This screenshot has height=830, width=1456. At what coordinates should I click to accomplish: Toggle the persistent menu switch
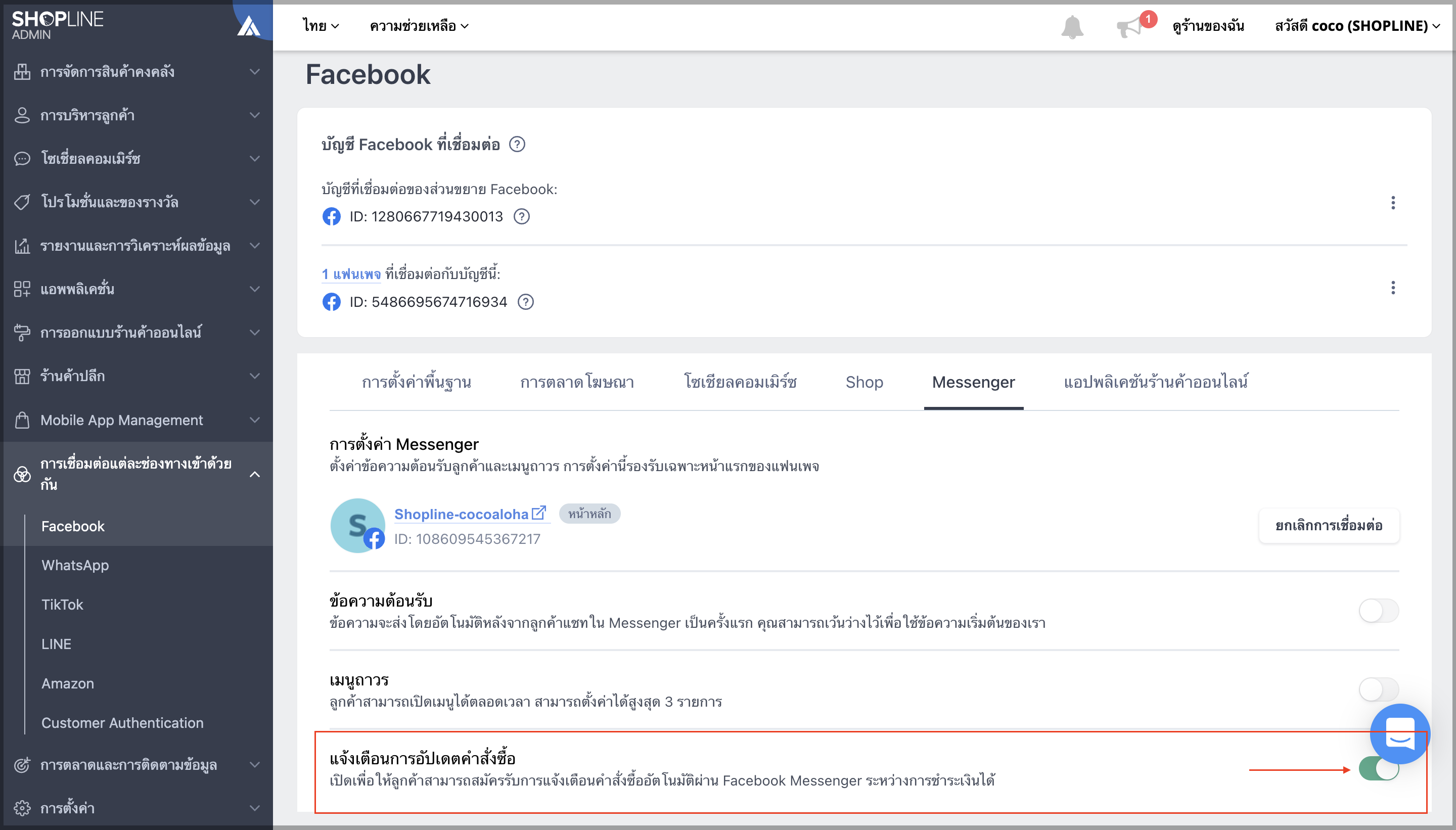(x=1379, y=689)
